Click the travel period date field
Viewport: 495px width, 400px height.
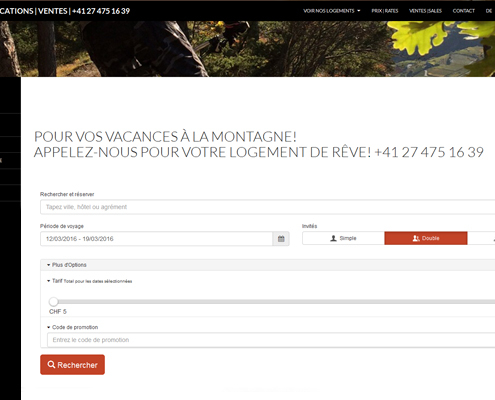pos(156,239)
